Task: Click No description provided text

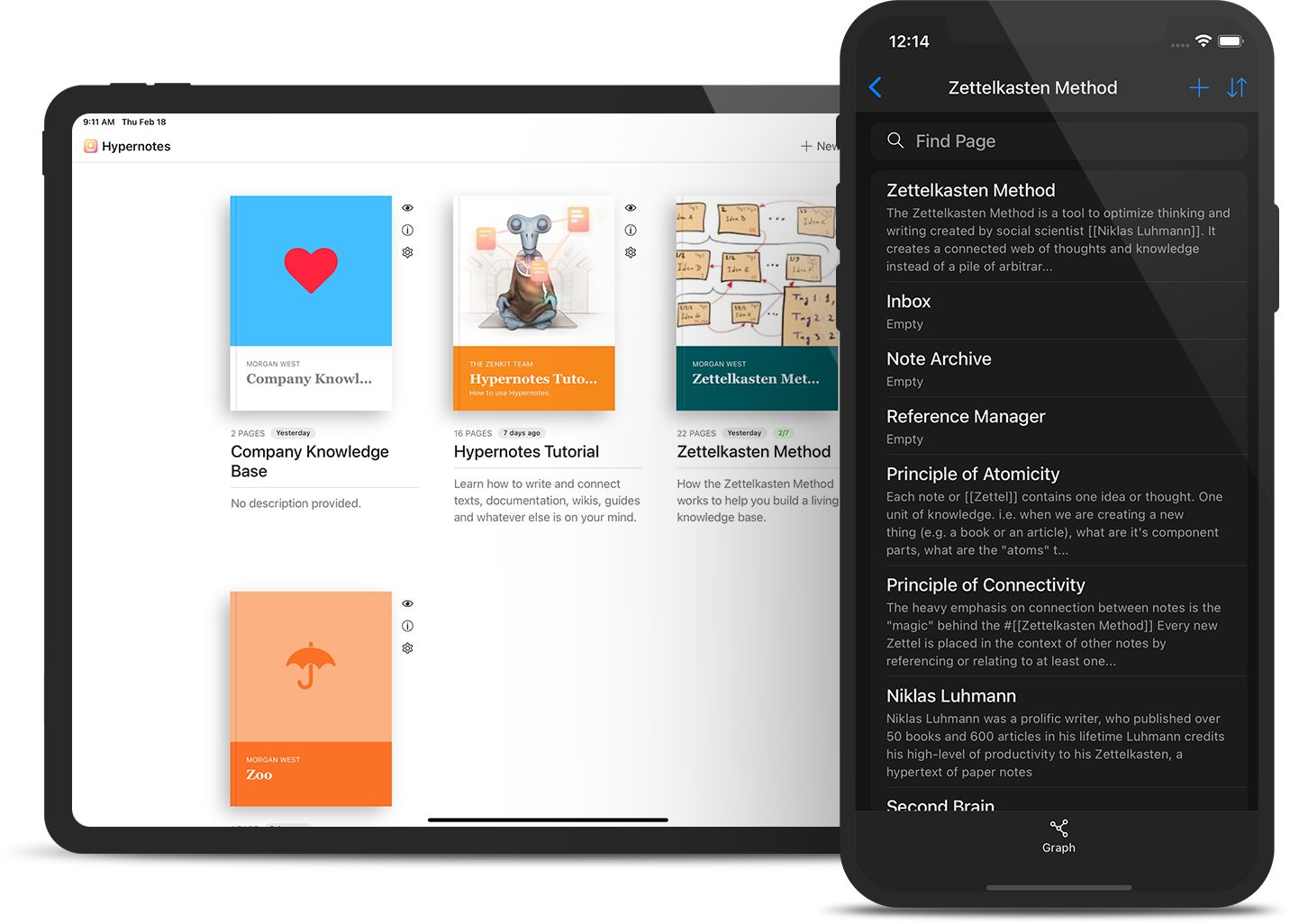Action: [x=295, y=503]
